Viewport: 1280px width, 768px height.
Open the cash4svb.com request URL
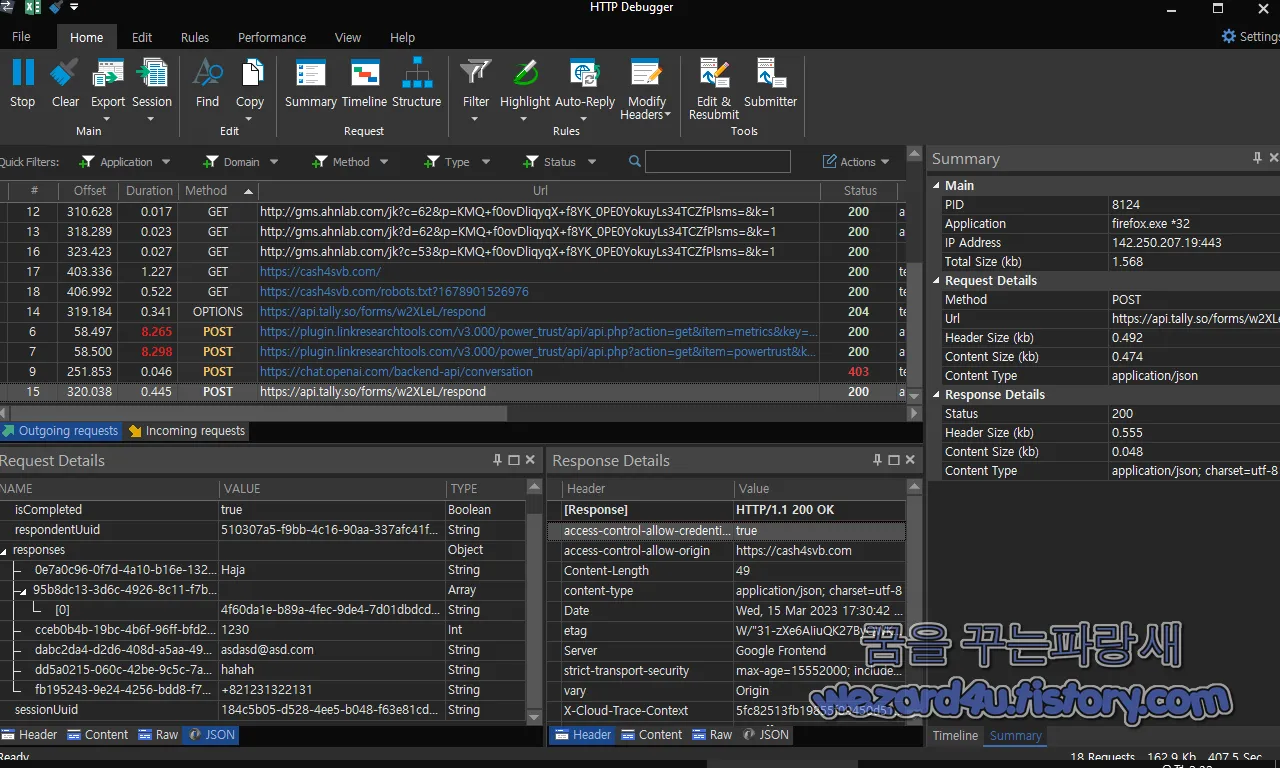tap(318, 271)
